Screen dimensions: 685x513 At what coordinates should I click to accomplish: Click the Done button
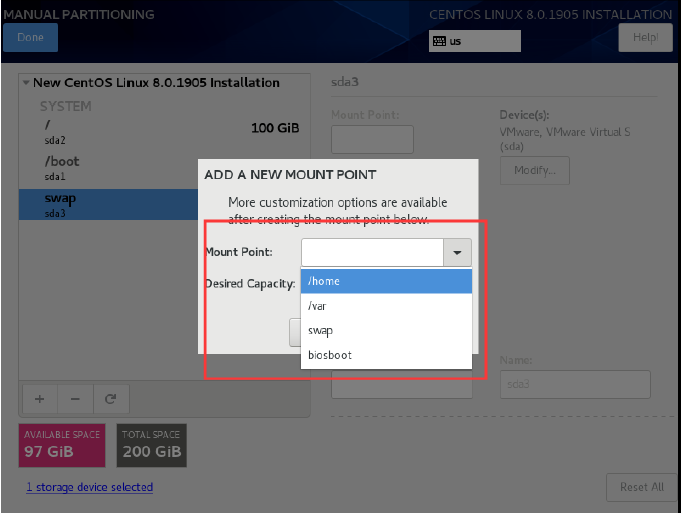[x=31, y=37]
